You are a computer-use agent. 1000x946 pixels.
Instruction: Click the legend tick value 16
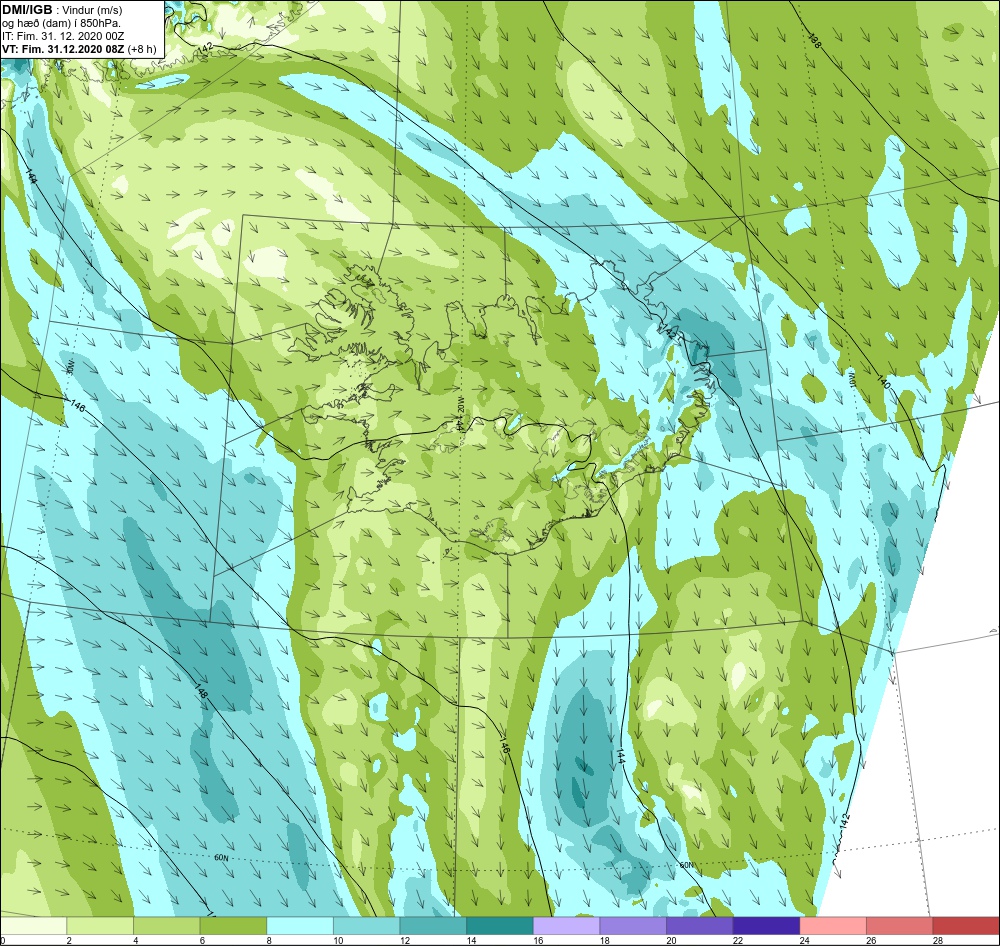point(538,940)
